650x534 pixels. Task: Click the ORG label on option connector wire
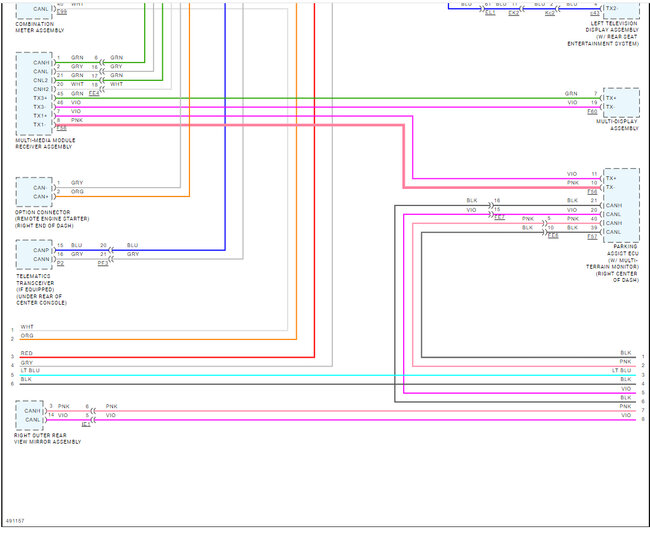pyautogui.click(x=77, y=192)
